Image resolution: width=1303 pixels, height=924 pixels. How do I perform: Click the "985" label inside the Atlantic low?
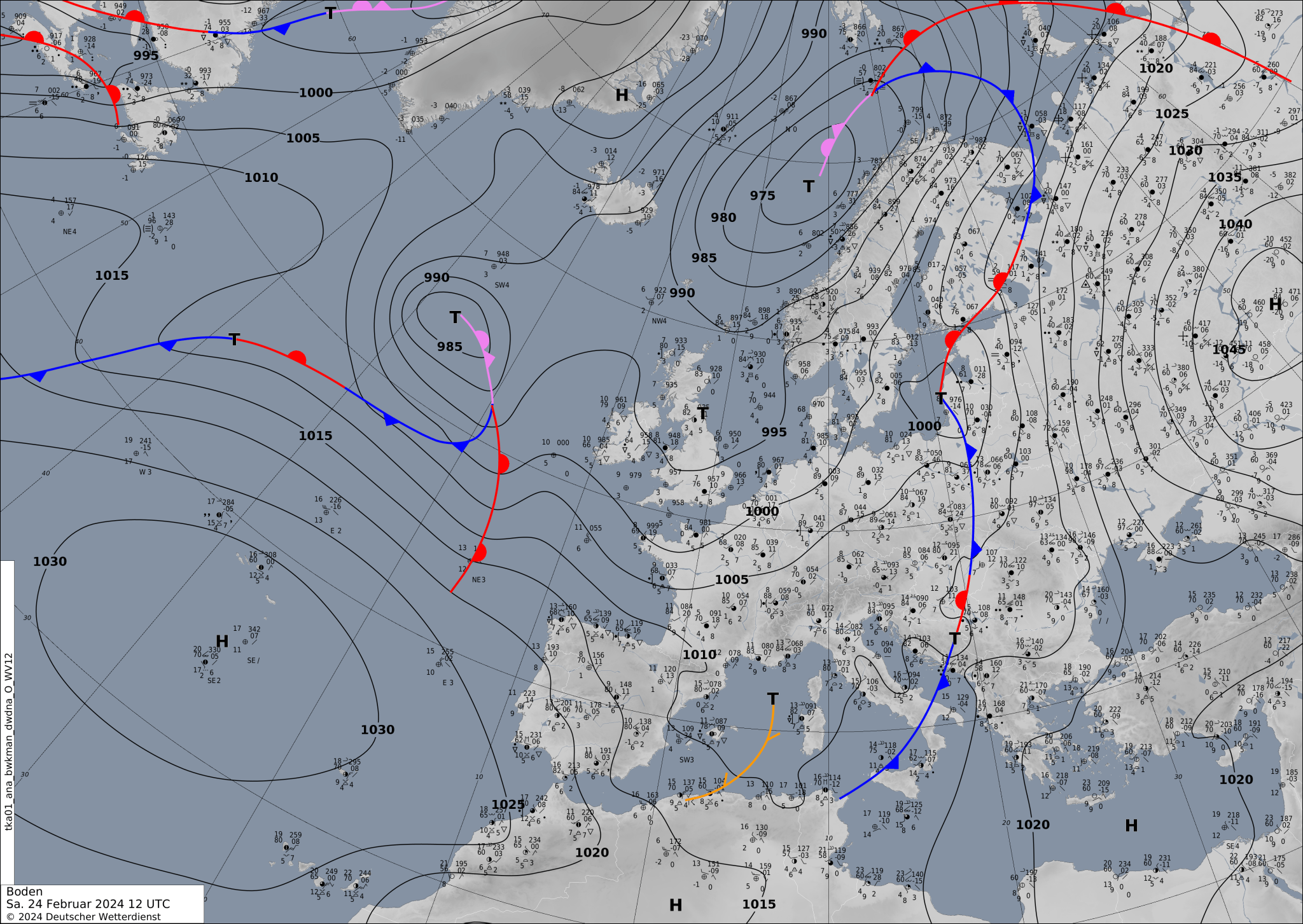point(449,347)
